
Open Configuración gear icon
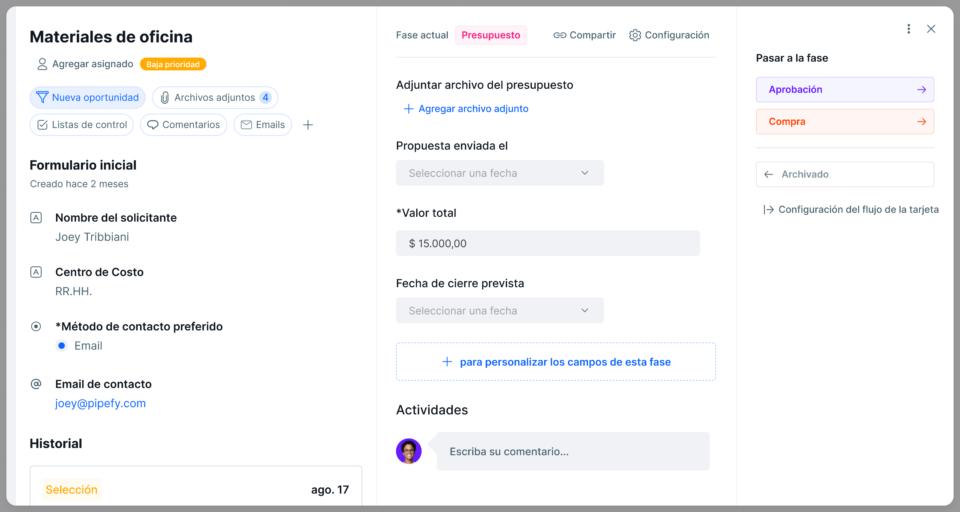tap(635, 35)
